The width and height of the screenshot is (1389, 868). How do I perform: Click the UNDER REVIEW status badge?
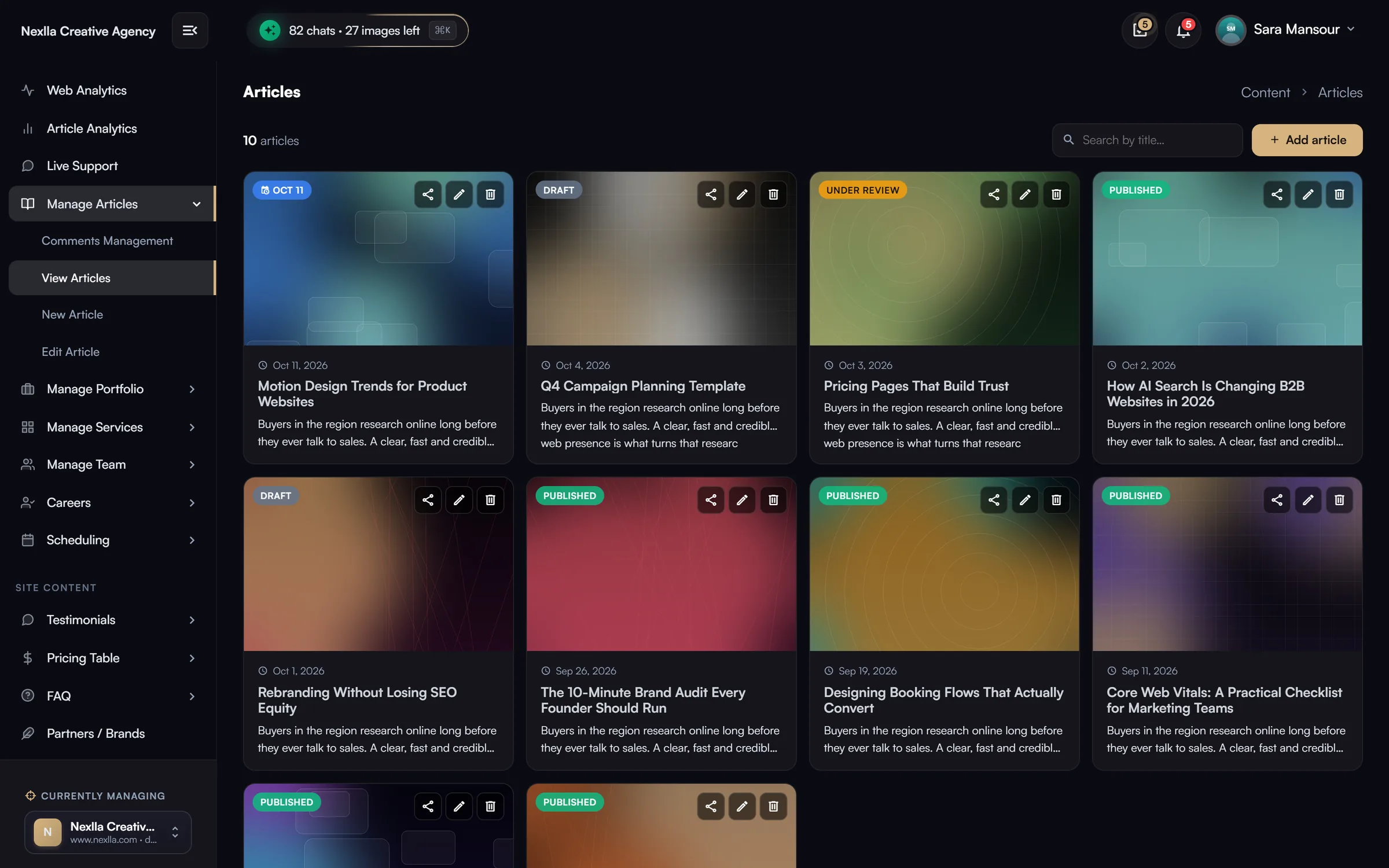(x=862, y=190)
